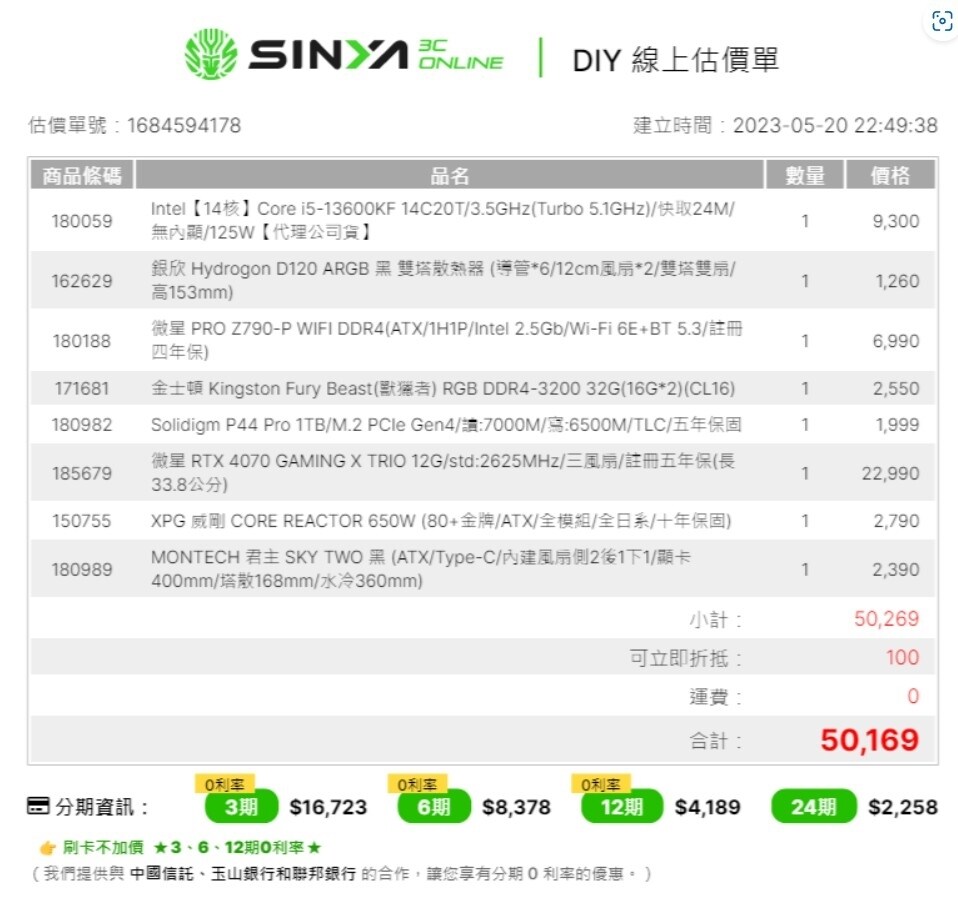The height and width of the screenshot is (900, 958).
Task: Click the DIY 線上估價單 title
Action: point(676,60)
